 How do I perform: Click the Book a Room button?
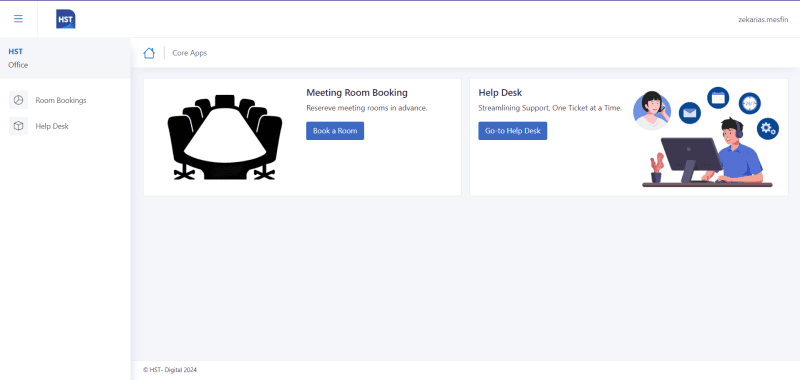coord(335,131)
